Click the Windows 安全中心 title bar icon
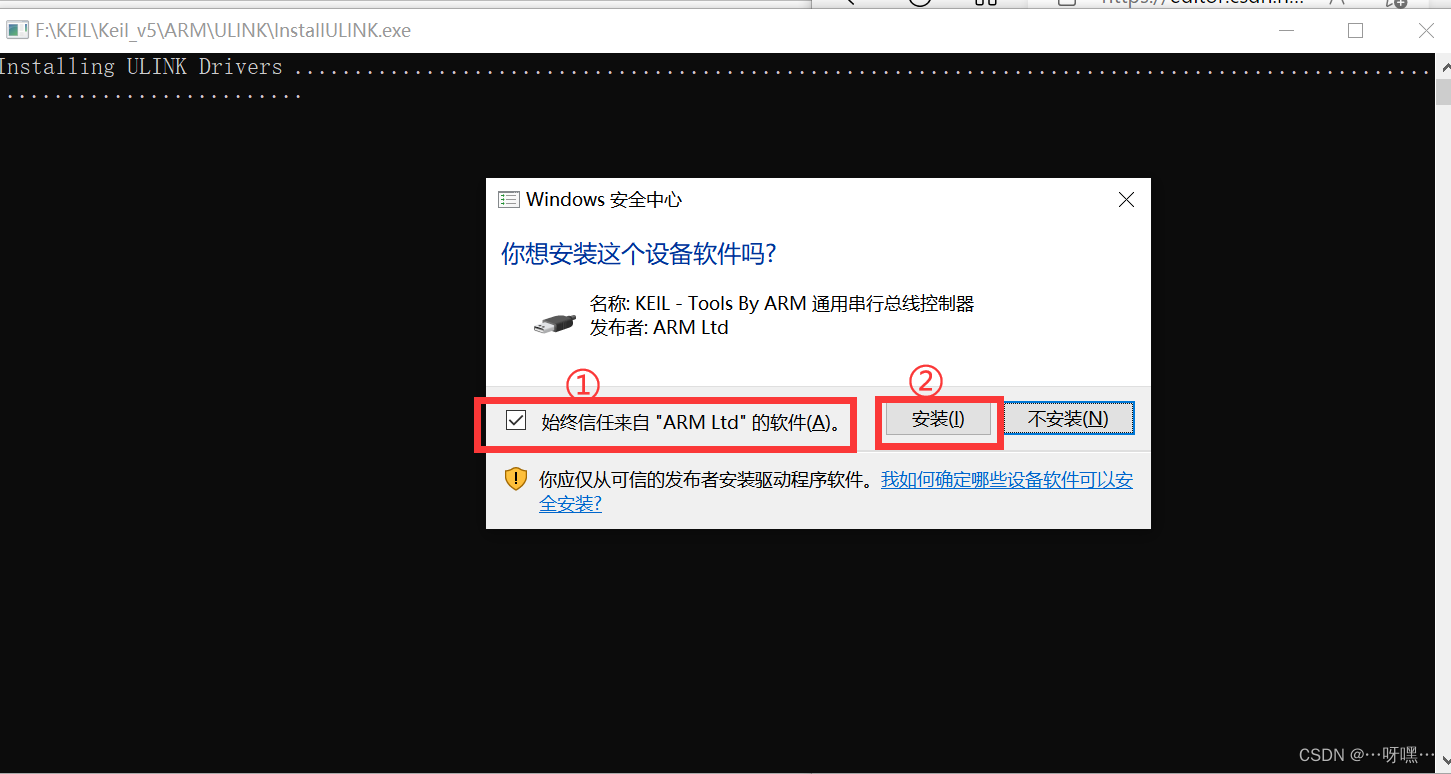Viewport: 1451px width, 774px height. coord(508,200)
